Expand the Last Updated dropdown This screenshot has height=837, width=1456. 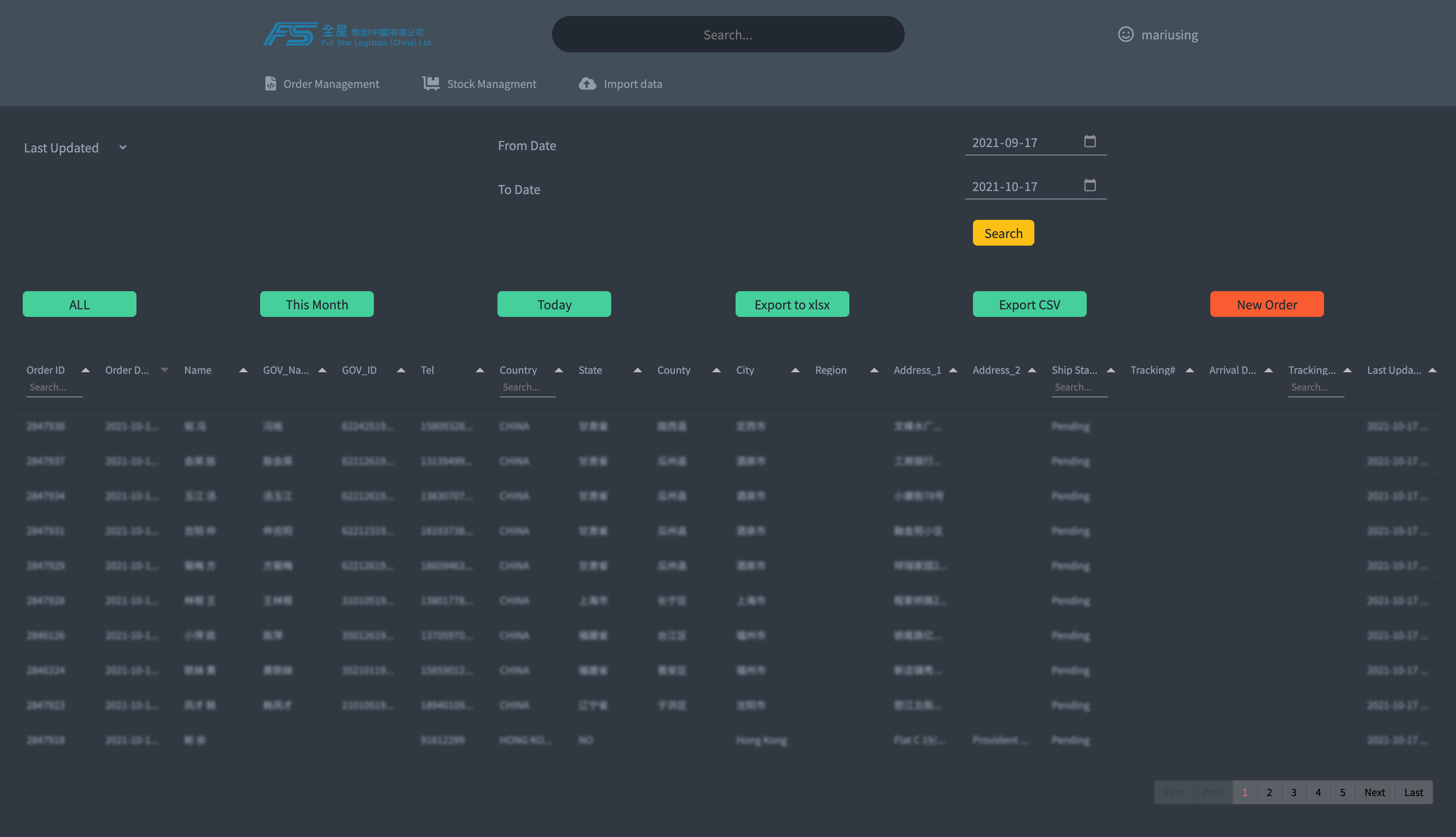pyautogui.click(x=75, y=148)
